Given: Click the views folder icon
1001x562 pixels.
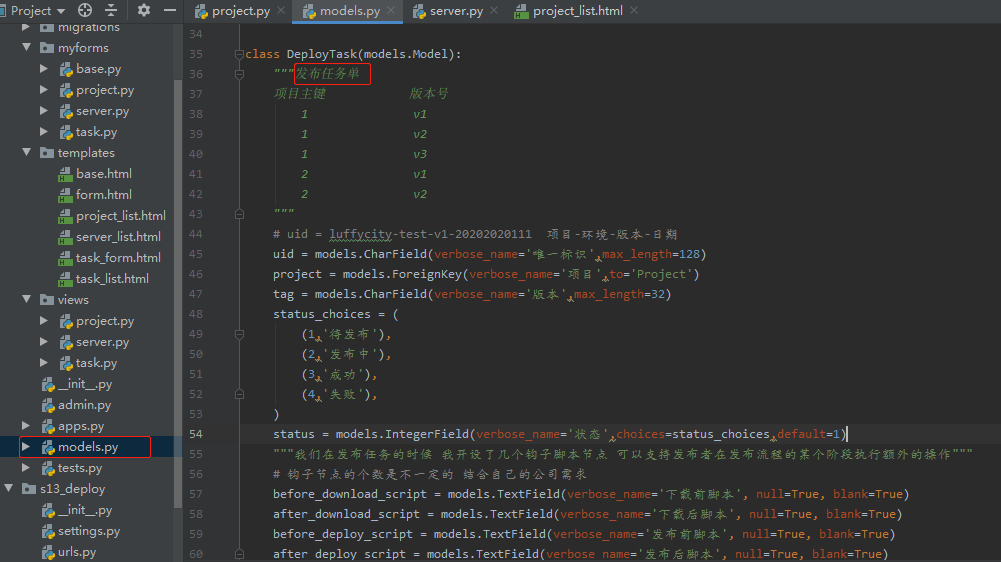Looking at the screenshot, I should 47,300.
